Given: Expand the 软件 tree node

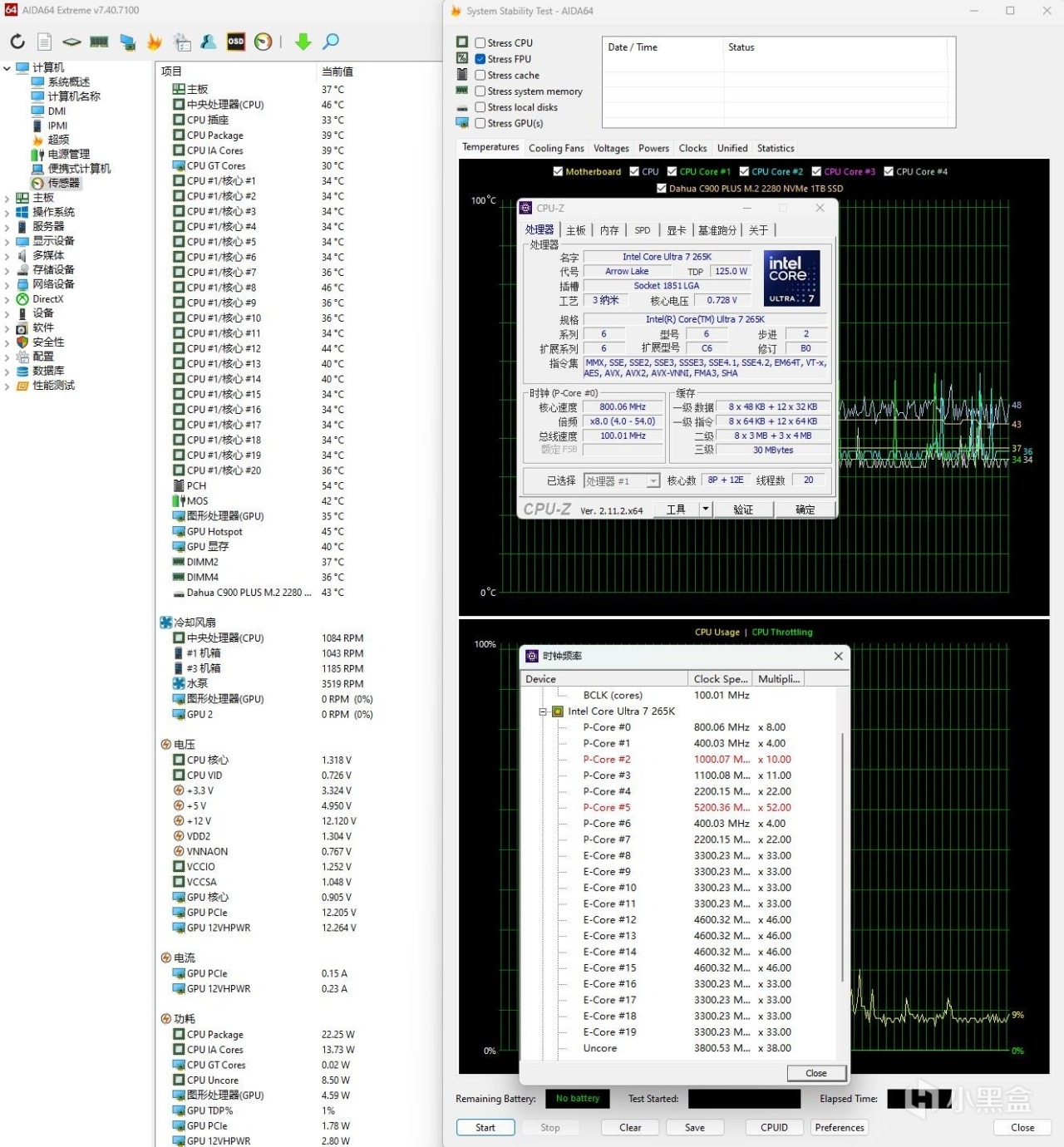Looking at the screenshot, I should click(7, 328).
